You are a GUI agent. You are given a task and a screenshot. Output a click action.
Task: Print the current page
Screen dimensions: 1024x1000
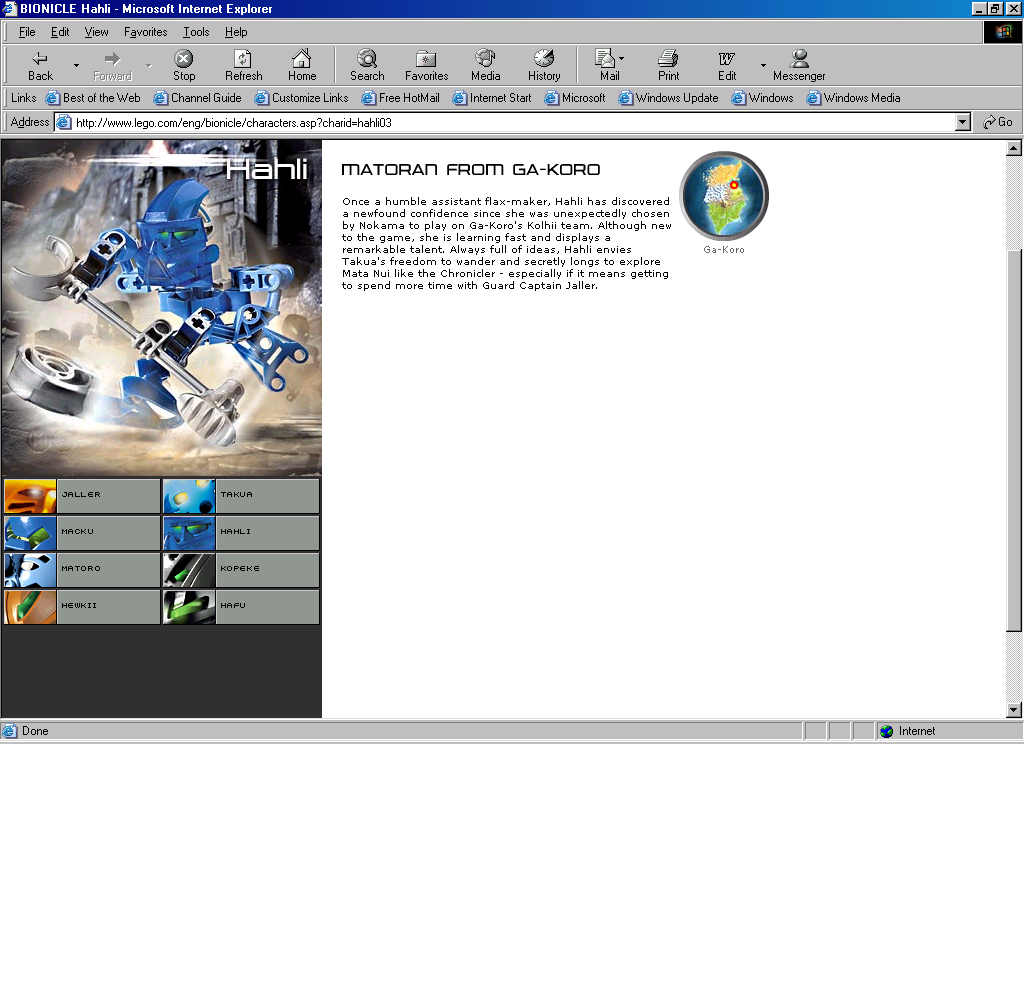pos(668,65)
